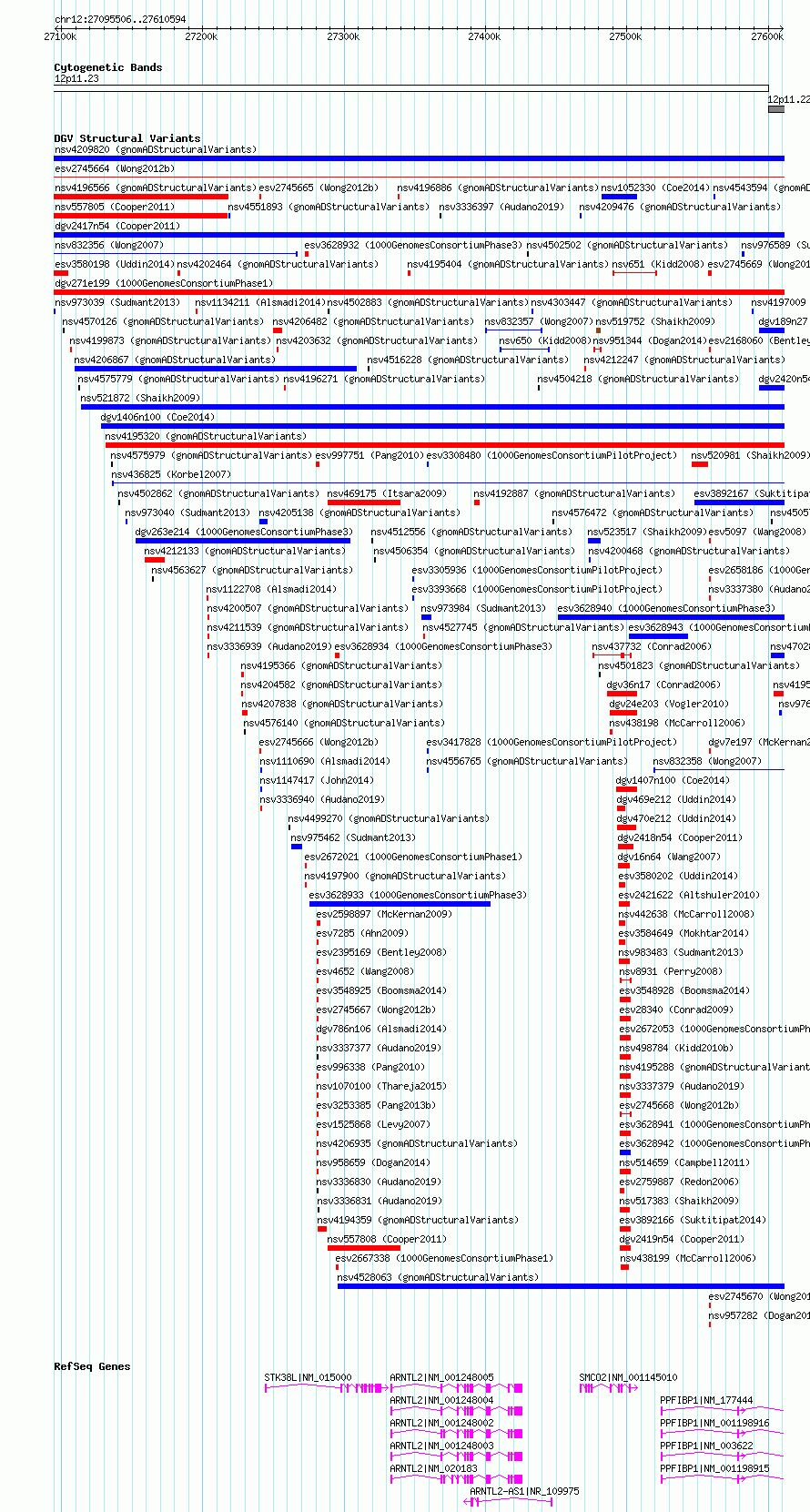Select esv2395169 (Bentley2008) variant

pyautogui.click(x=382, y=952)
